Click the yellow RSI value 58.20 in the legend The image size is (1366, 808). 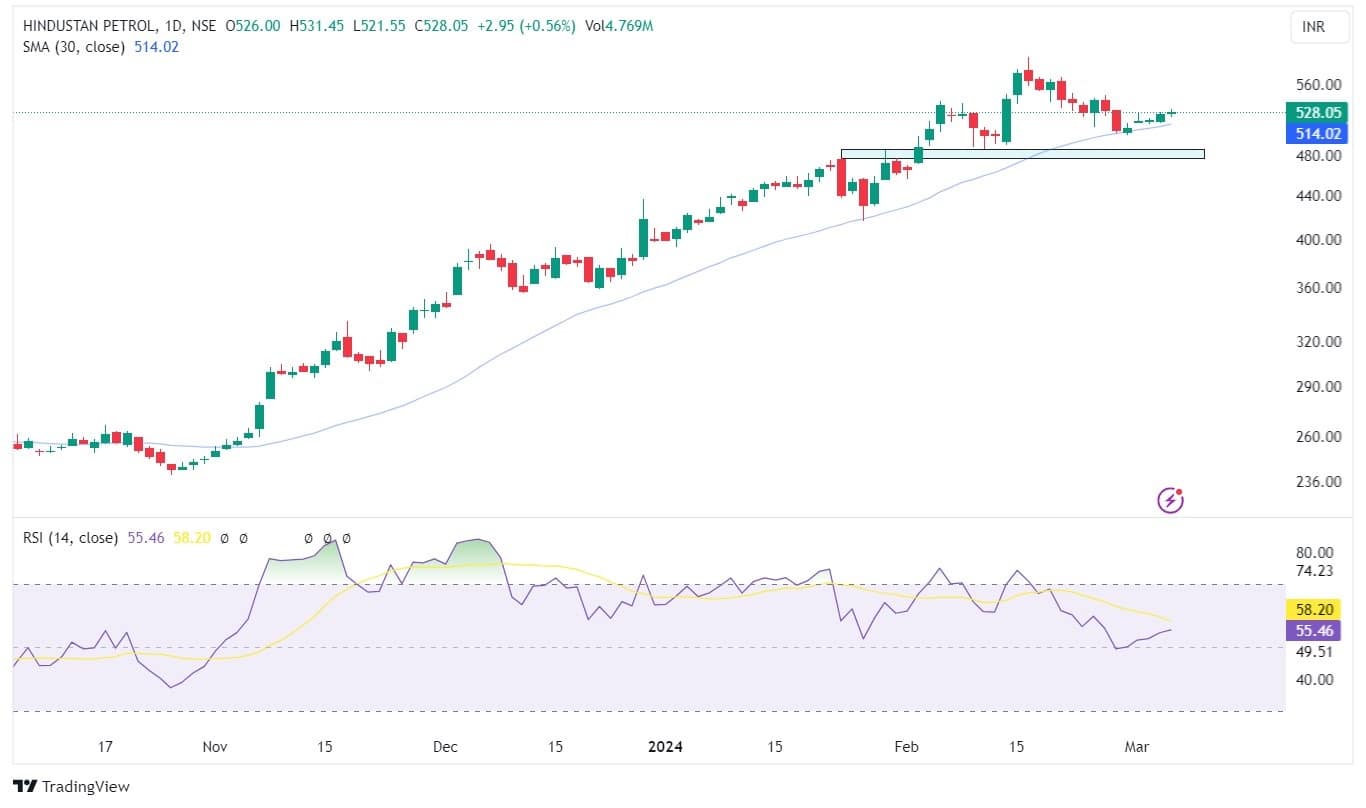coord(192,538)
